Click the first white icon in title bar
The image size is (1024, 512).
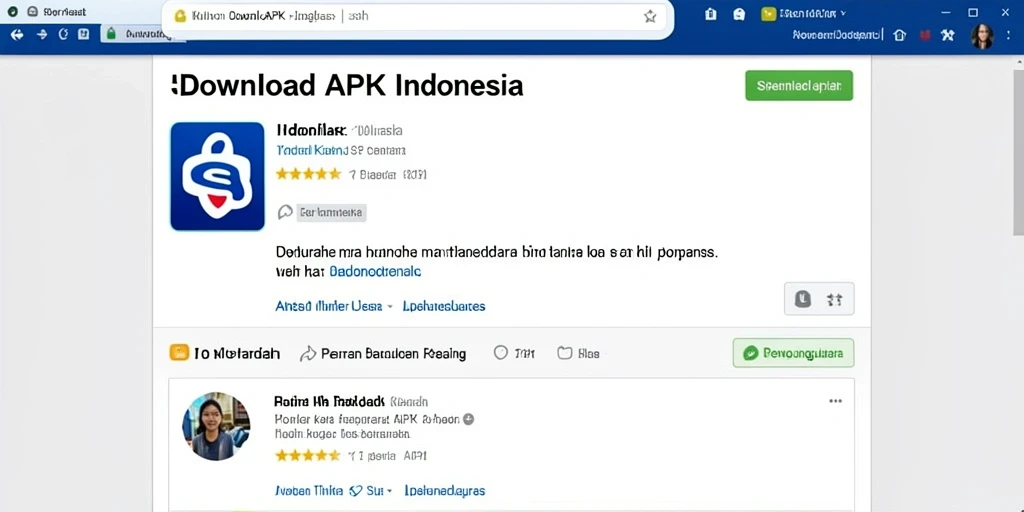(711, 14)
